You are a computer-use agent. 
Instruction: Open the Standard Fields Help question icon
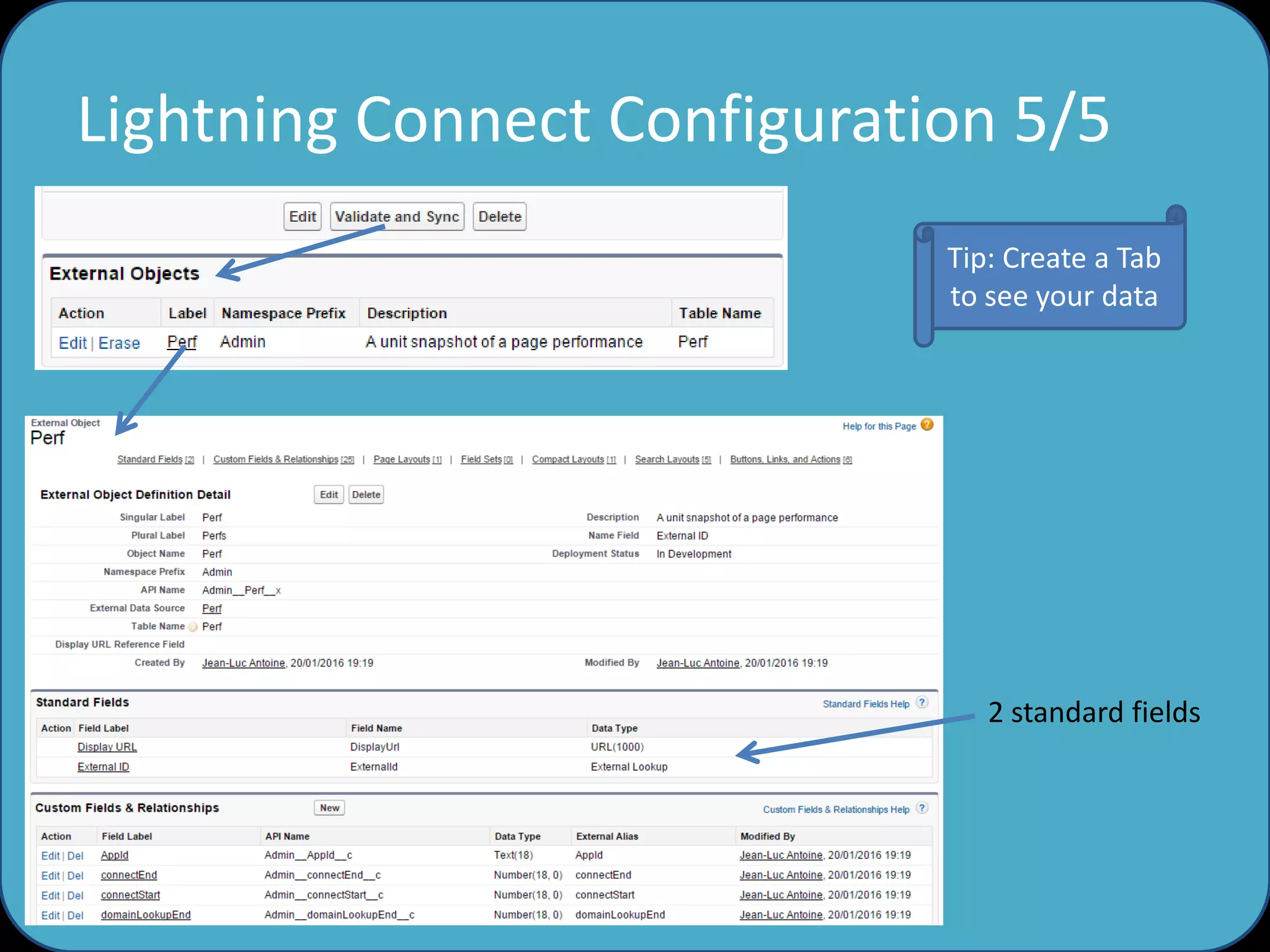pyautogui.click(x=922, y=702)
